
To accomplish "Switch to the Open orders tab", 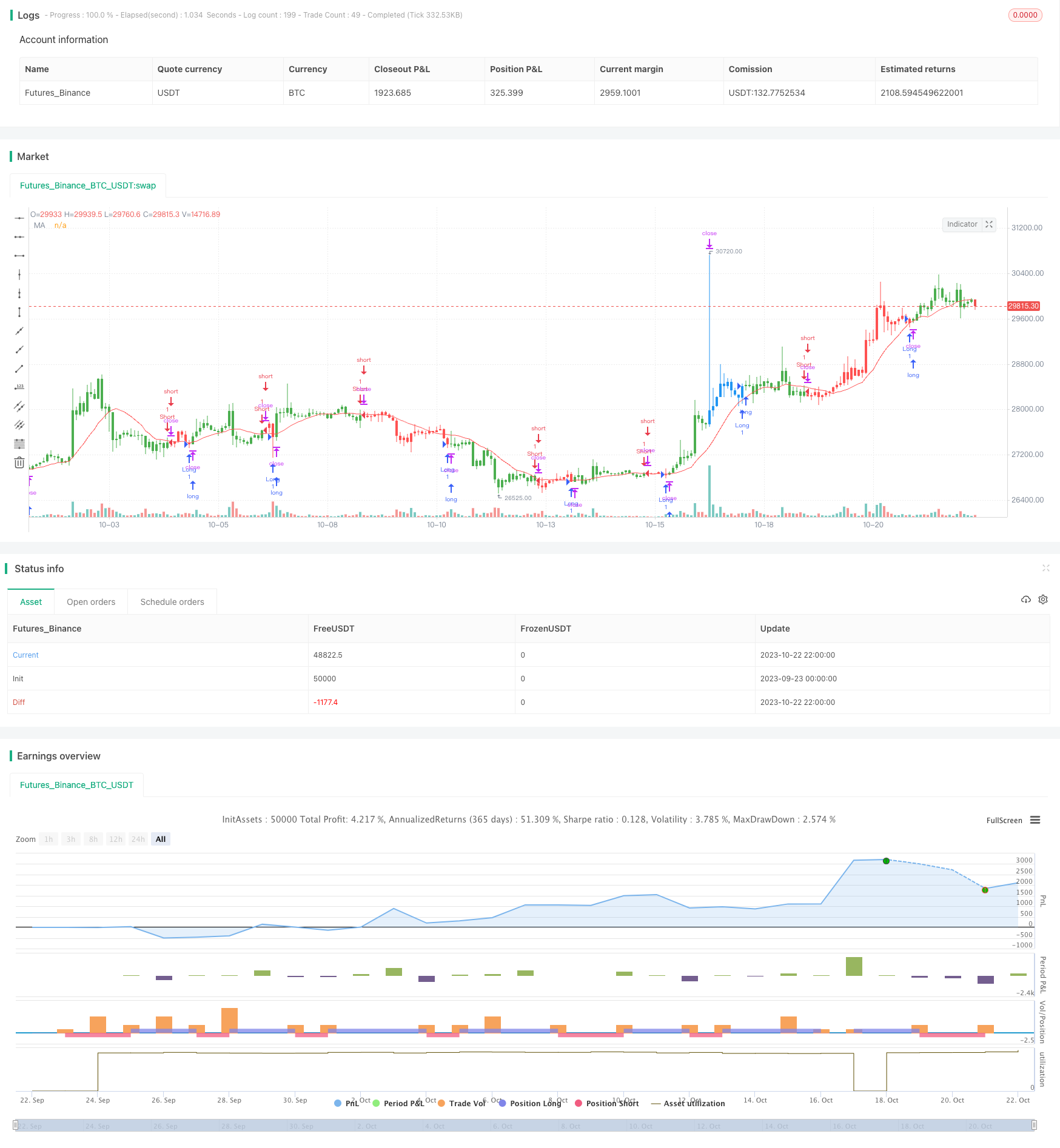I will coord(91,602).
